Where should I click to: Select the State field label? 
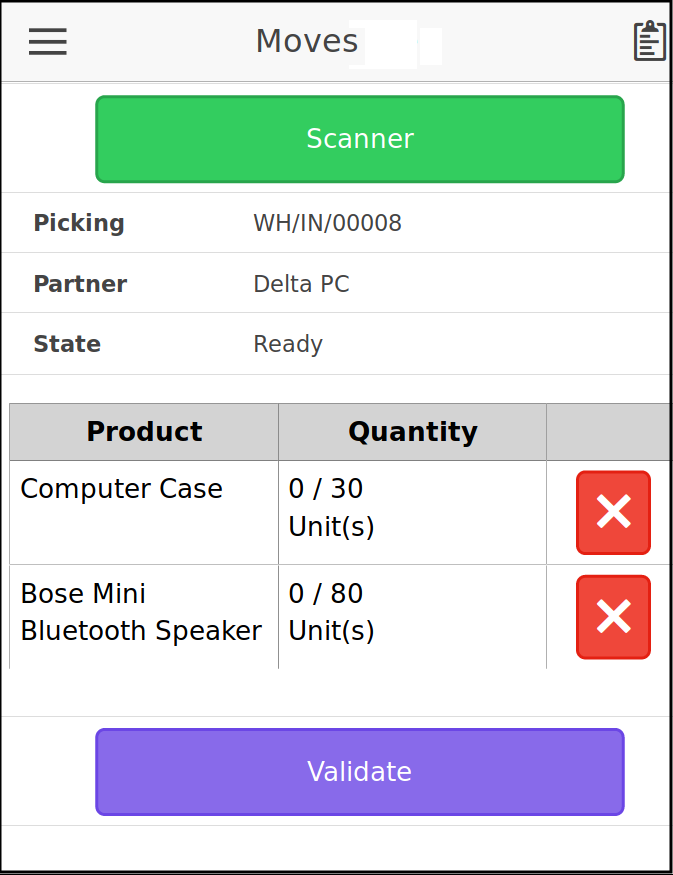(x=67, y=344)
